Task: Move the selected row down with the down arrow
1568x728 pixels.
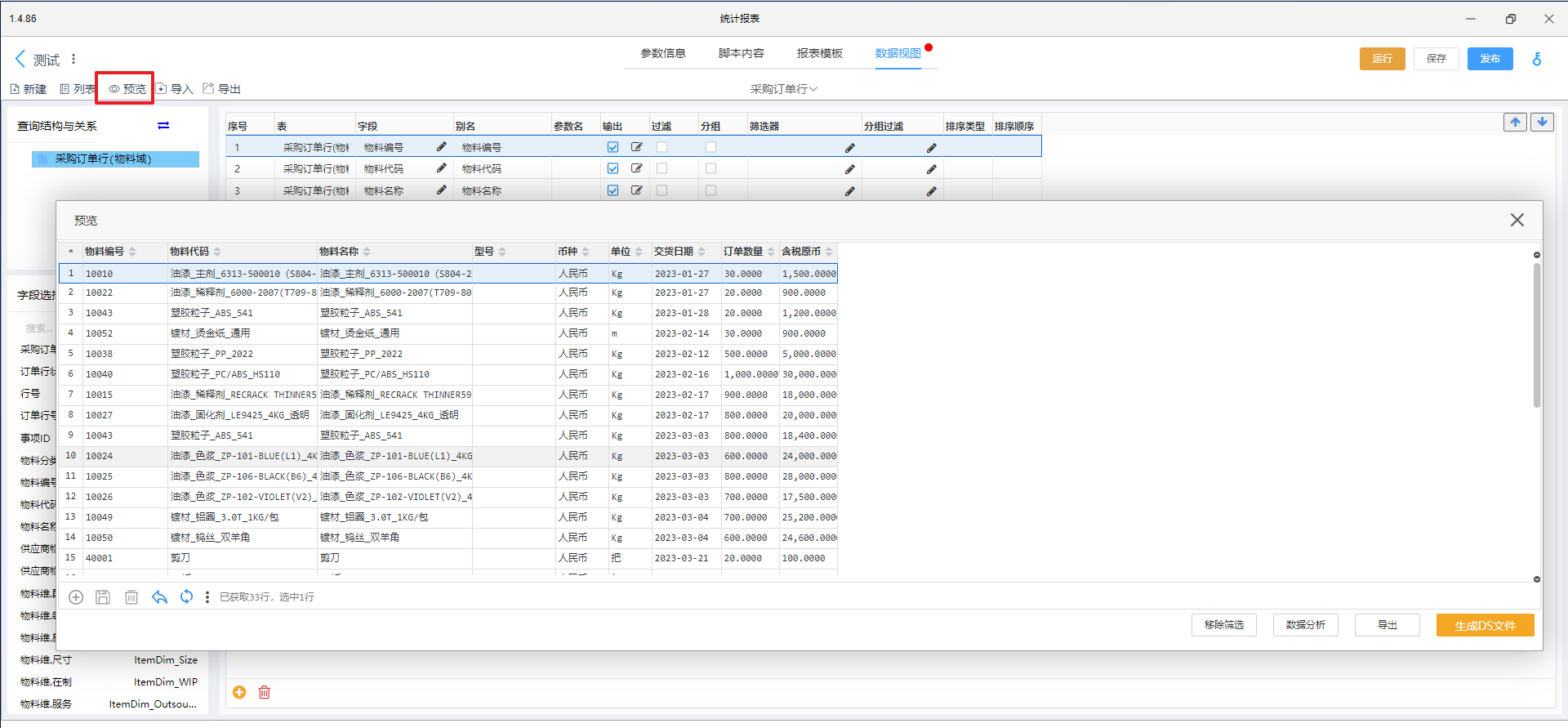Action: (1542, 123)
